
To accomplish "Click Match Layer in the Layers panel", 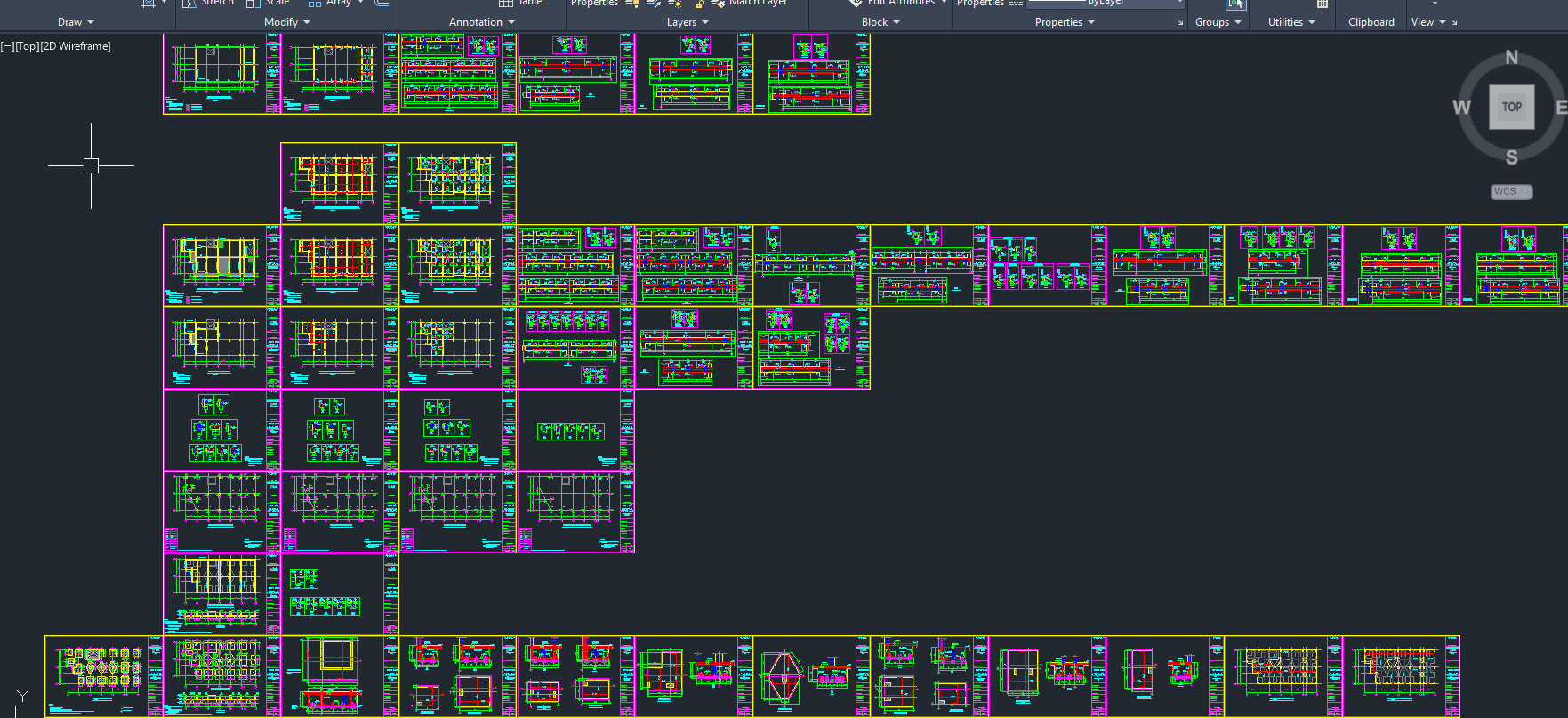I will (x=749, y=3).
